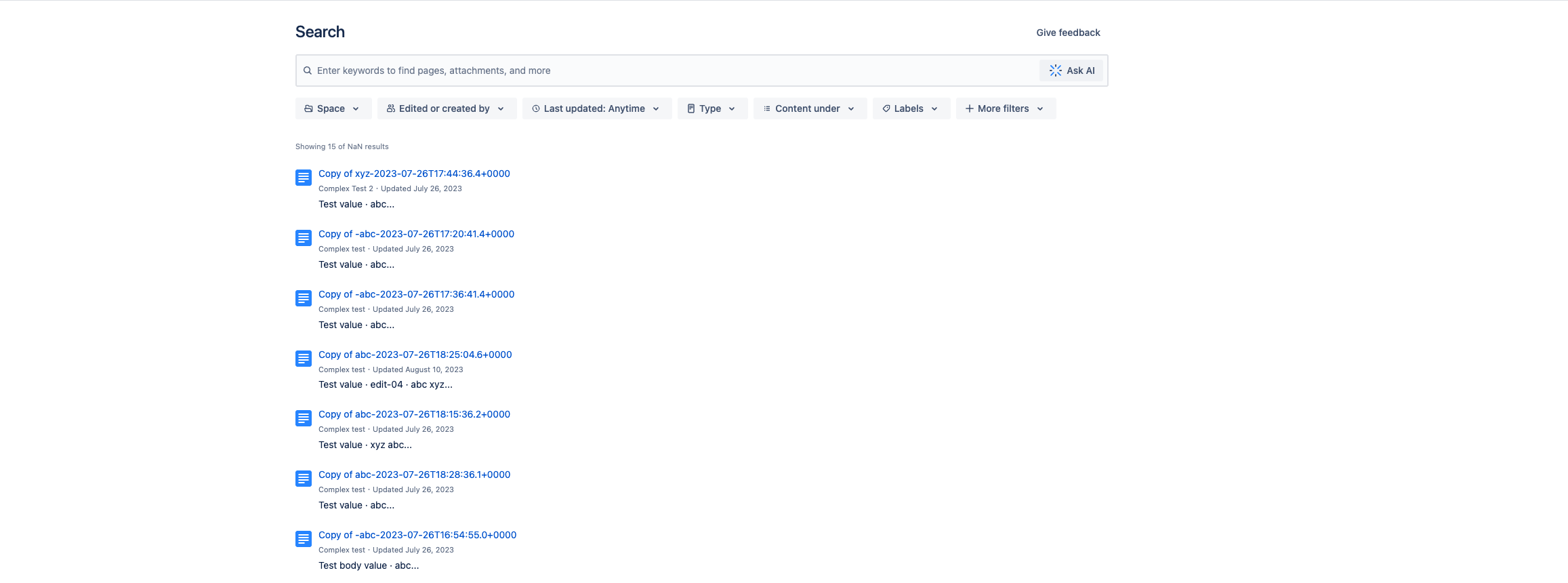
Task: Open Copy of abc-2023-07-26T18:28:36.1+0000 result
Action: tap(414, 475)
